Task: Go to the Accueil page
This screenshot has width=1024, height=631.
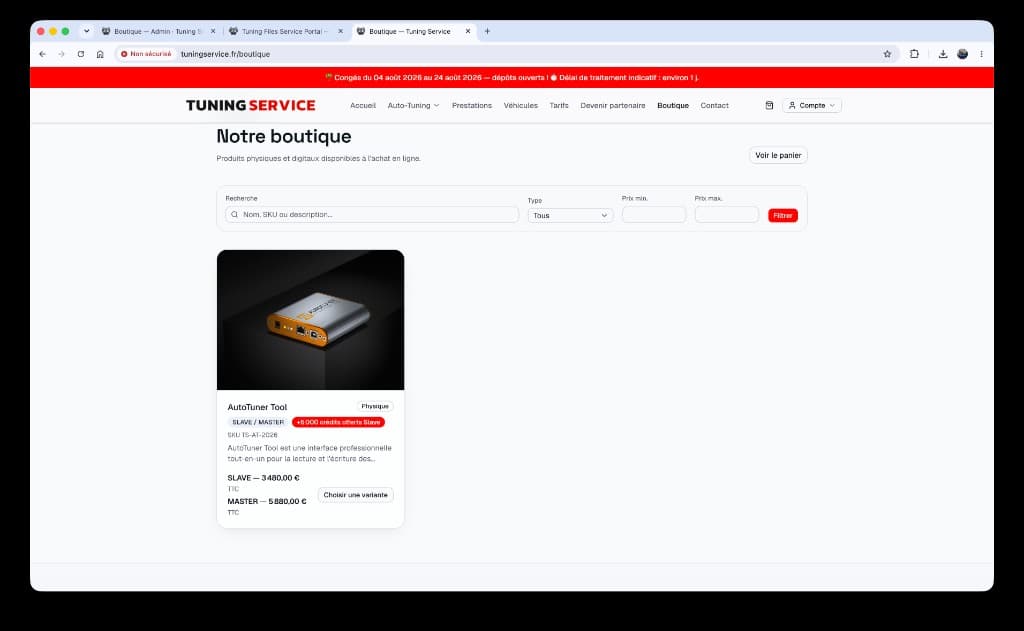Action: [362, 105]
